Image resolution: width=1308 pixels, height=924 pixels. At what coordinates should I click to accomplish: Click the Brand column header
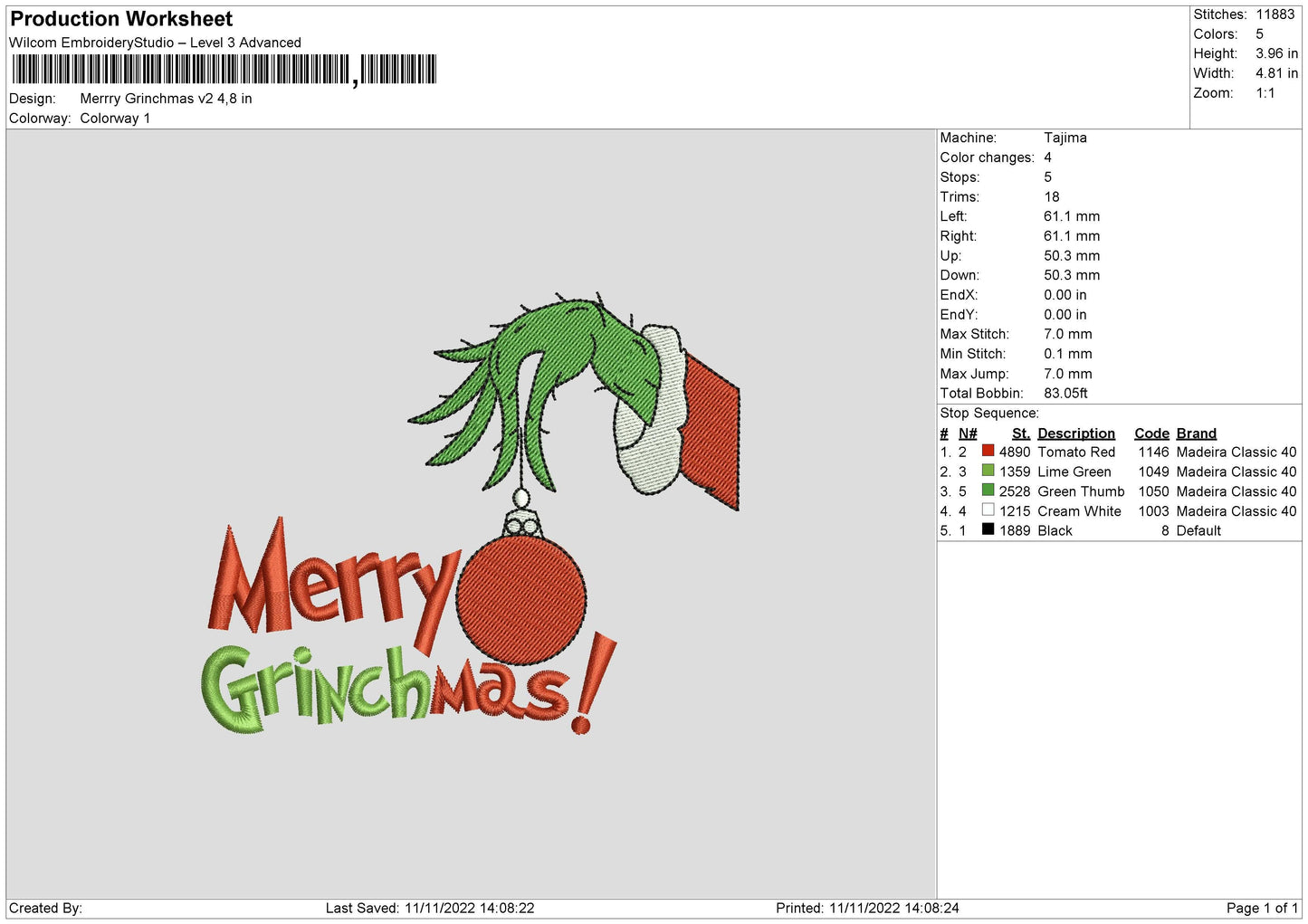tap(1197, 433)
